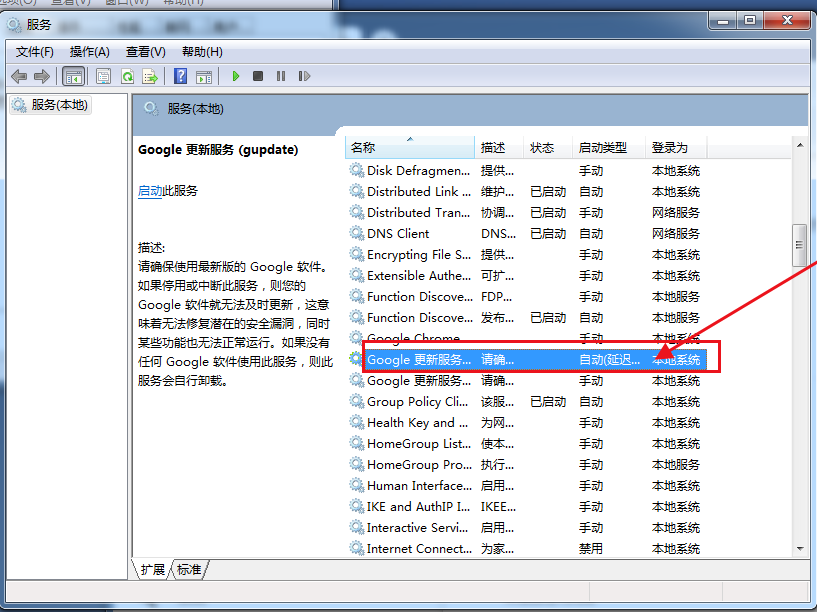
Task: Select the Distributed Tran... service row
Action: [x=525, y=213]
